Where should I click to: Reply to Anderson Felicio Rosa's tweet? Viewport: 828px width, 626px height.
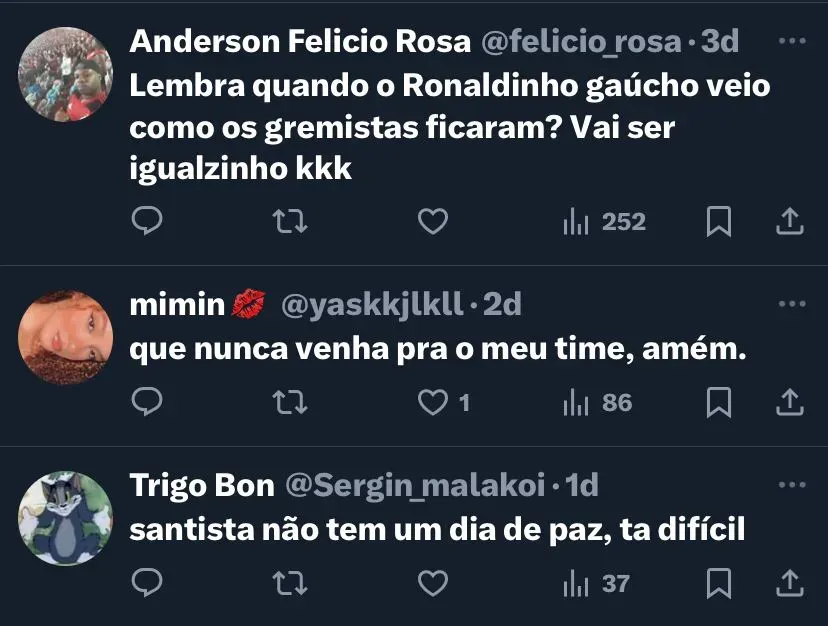[147, 222]
